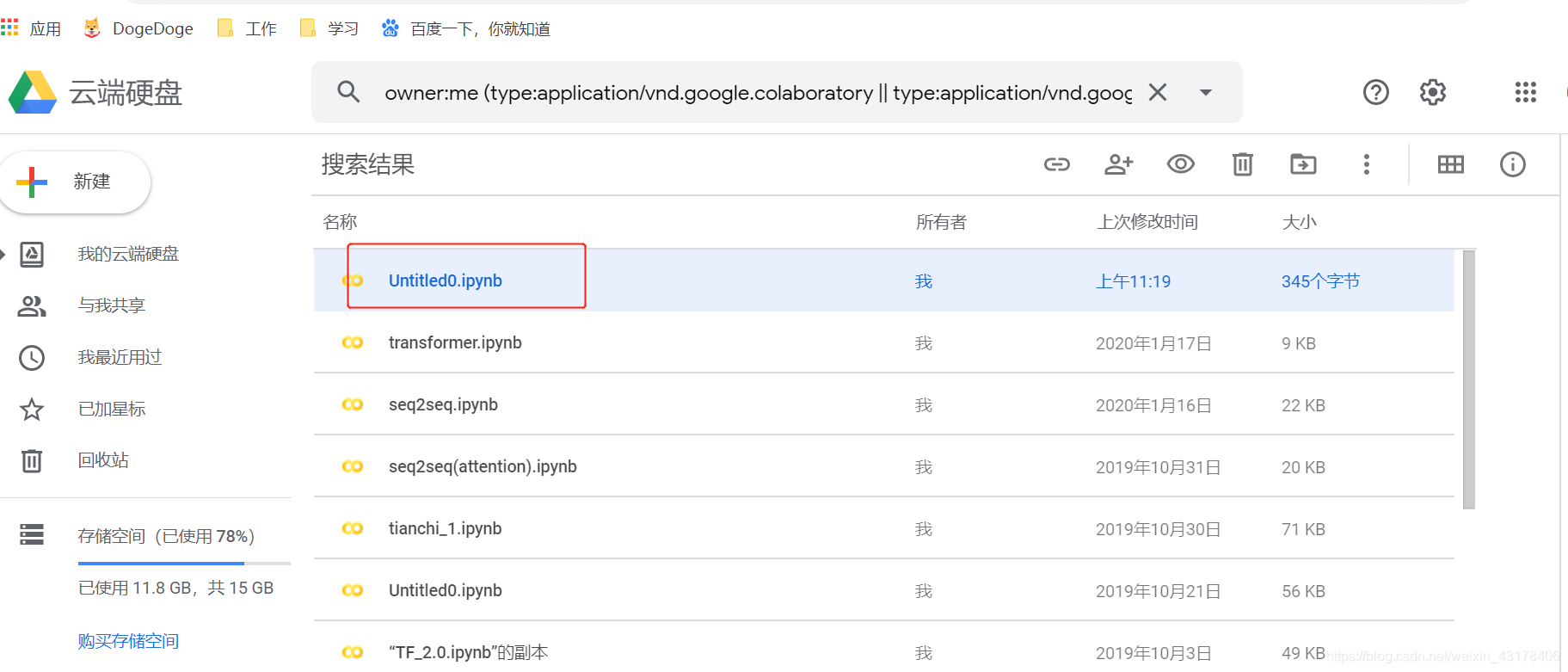
Task: Get shareable link icon
Action: [1057, 164]
